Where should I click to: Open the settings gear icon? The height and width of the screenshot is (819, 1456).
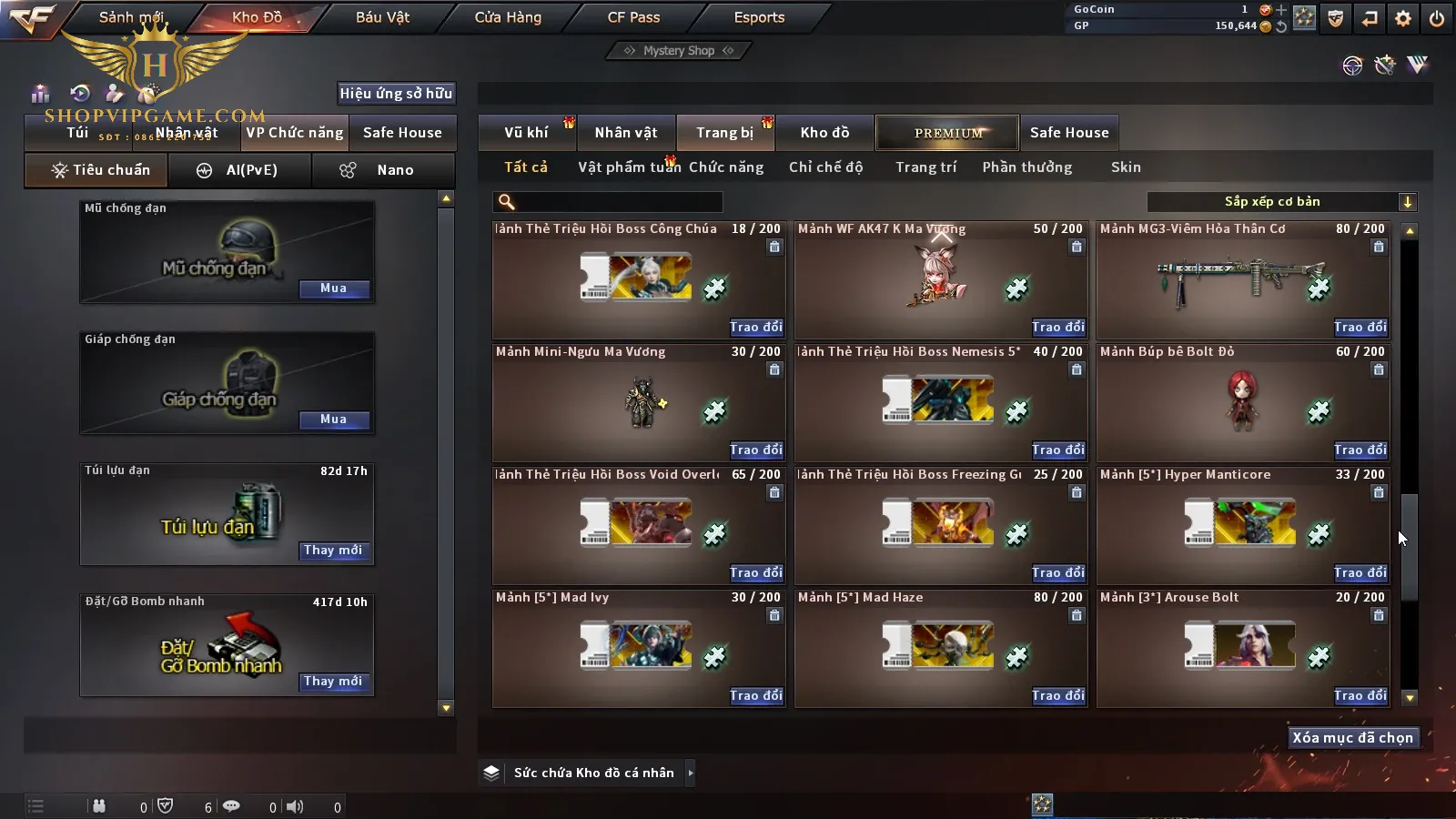(1403, 18)
